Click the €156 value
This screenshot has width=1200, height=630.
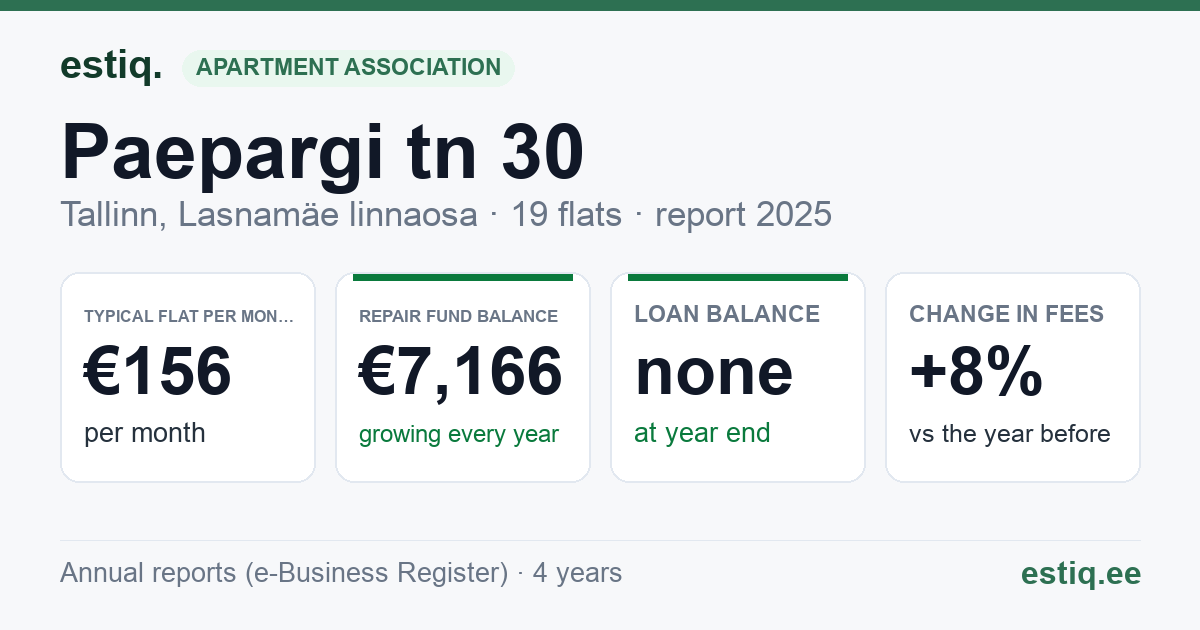click(x=158, y=372)
